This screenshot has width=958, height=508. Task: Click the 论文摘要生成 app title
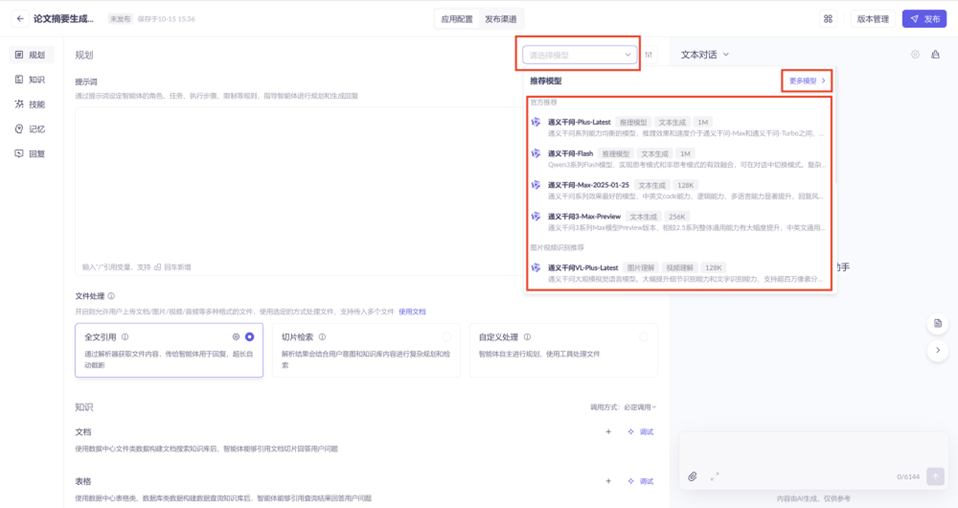[x=64, y=19]
